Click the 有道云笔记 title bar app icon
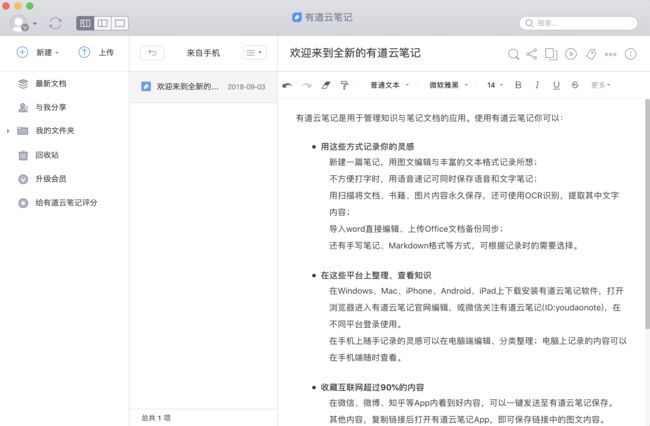The width and height of the screenshot is (650, 426). click(297, 17)
